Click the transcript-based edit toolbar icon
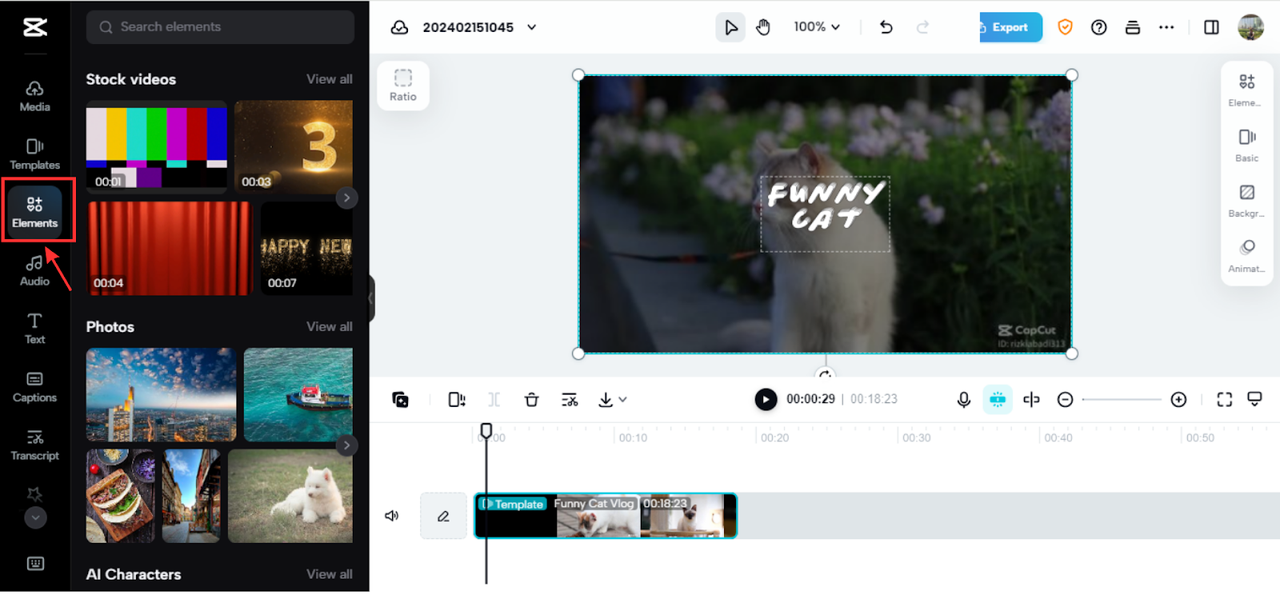 pos(569,399)
